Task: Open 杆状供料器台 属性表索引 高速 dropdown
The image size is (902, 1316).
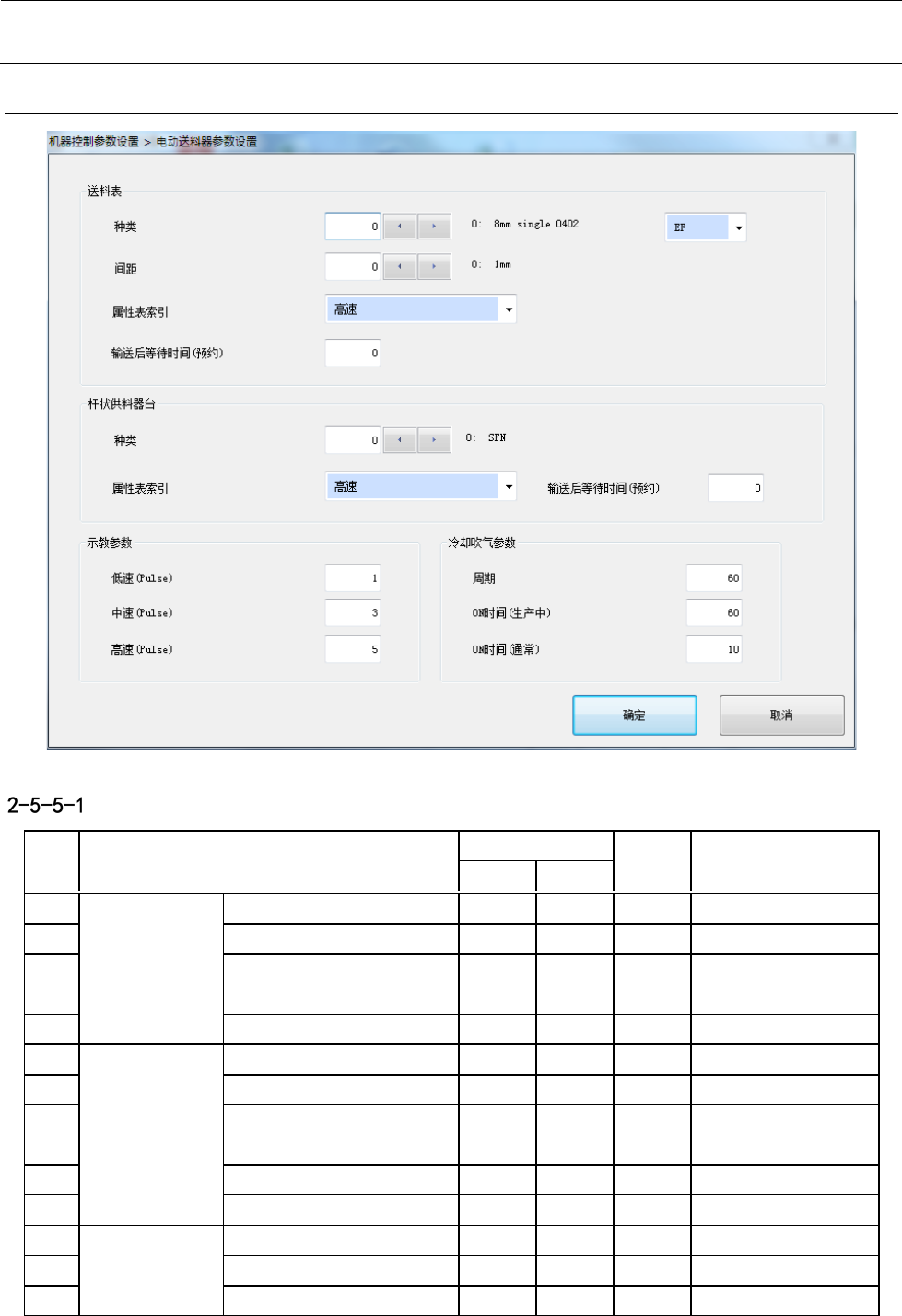Action: 509,486
